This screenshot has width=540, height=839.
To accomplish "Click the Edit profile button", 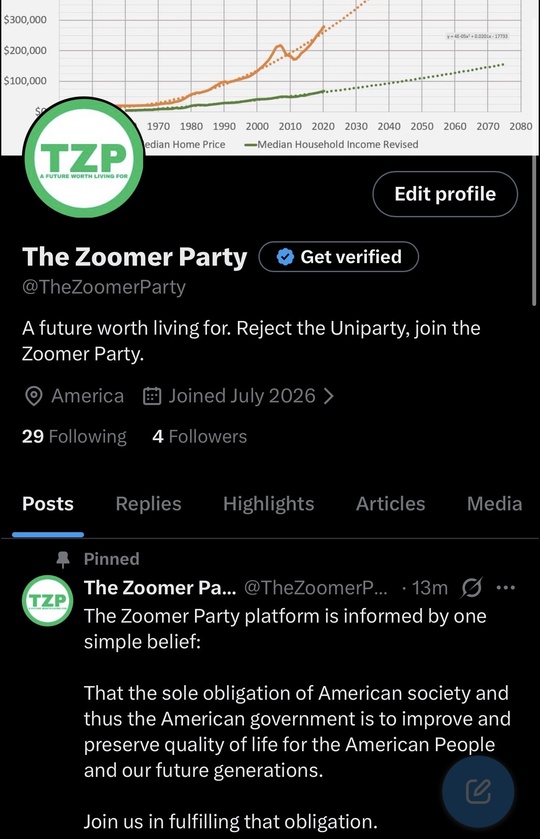I will click(445, 194).
